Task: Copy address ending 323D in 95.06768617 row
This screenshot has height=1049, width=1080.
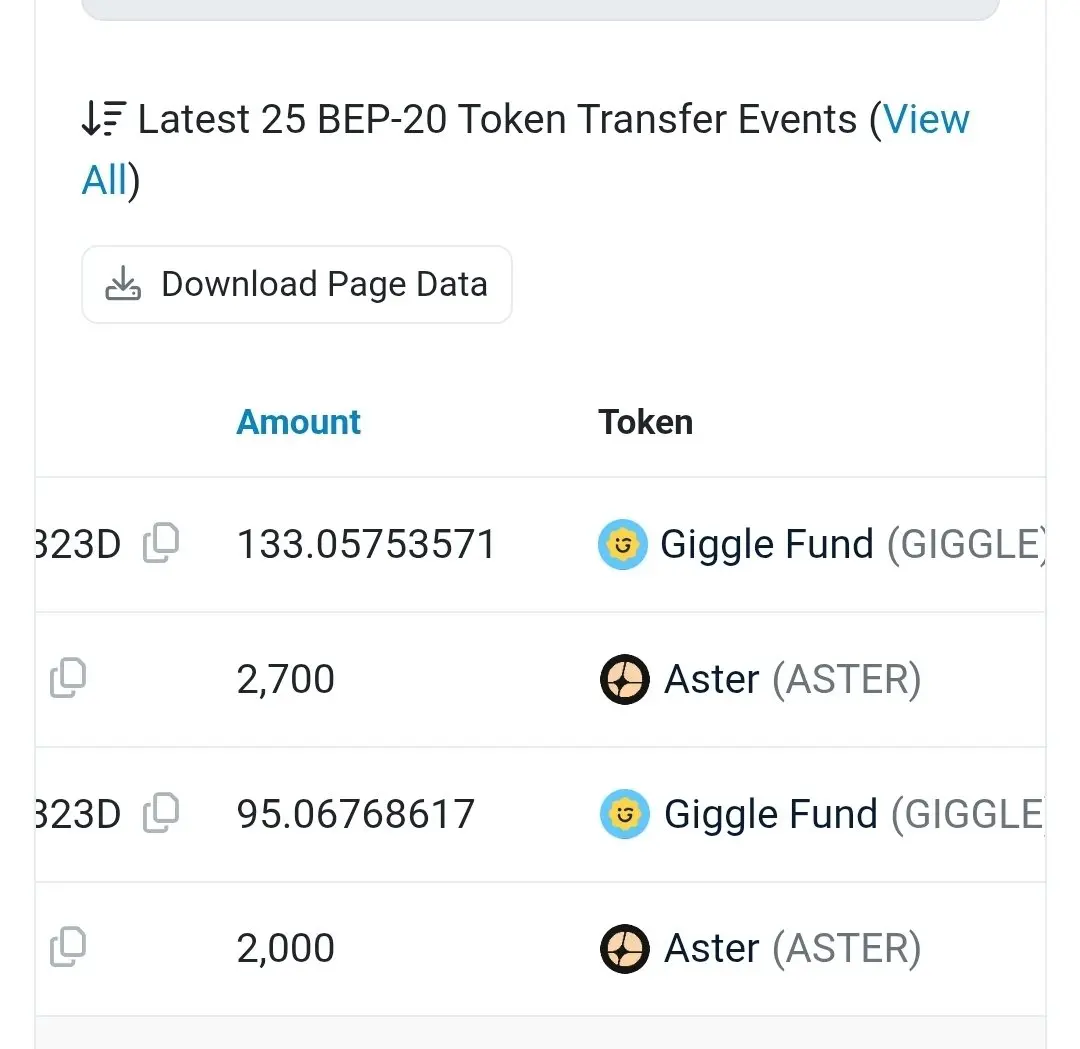Action: tap(161, 813)
